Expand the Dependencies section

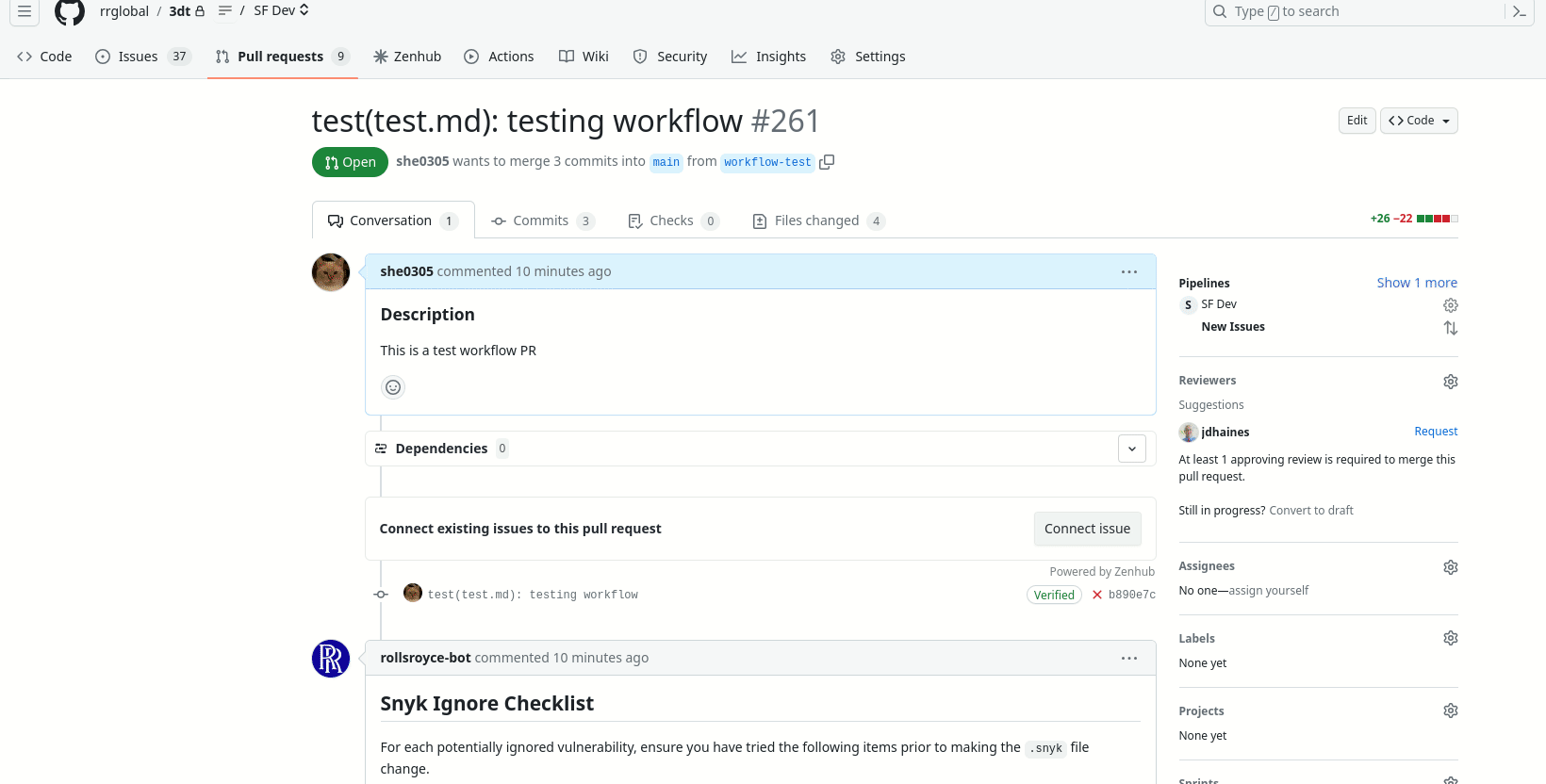[x=1132, y=449]
